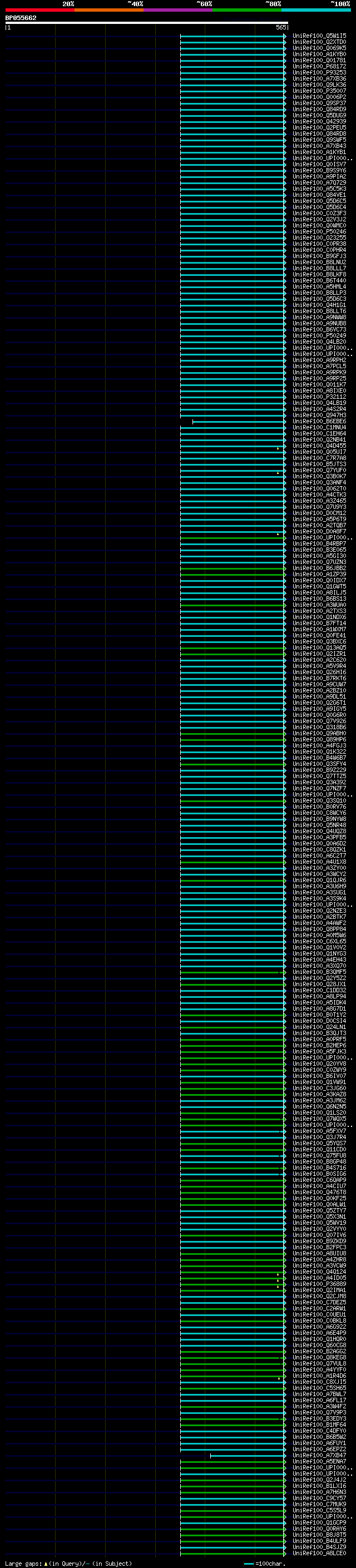Click the UniRef100_B6EBE6 hit name
Image resolution: width=356 pixels, height=1568 pixels.
tap(319, 421)
